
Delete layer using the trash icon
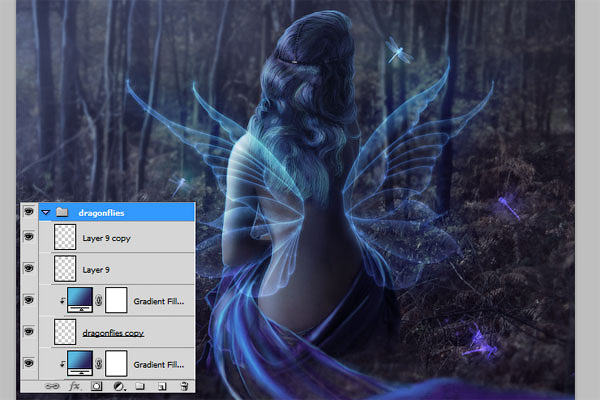184,386
